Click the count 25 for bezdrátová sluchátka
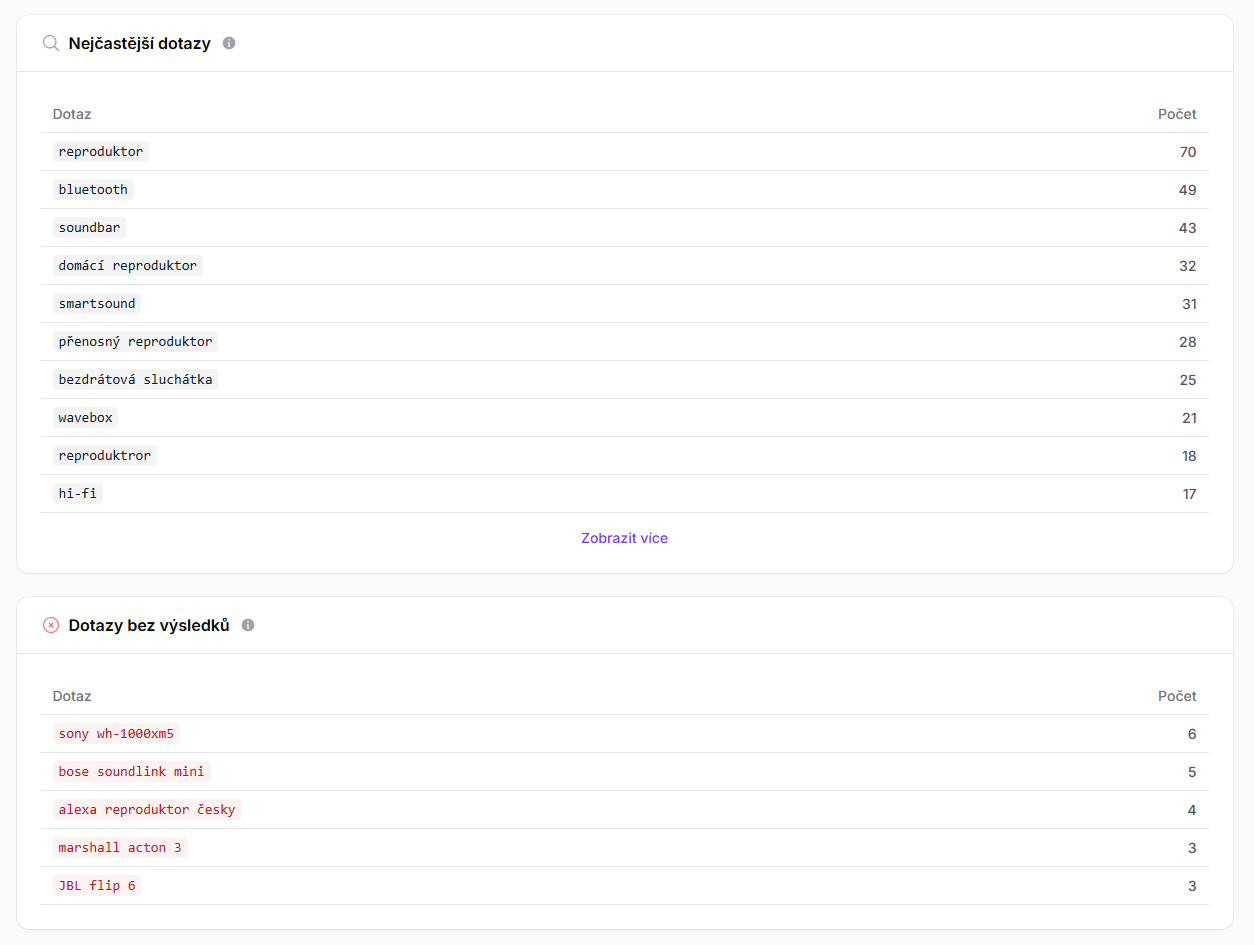The image size is (1254, 945). click(x=1188, y=380)
